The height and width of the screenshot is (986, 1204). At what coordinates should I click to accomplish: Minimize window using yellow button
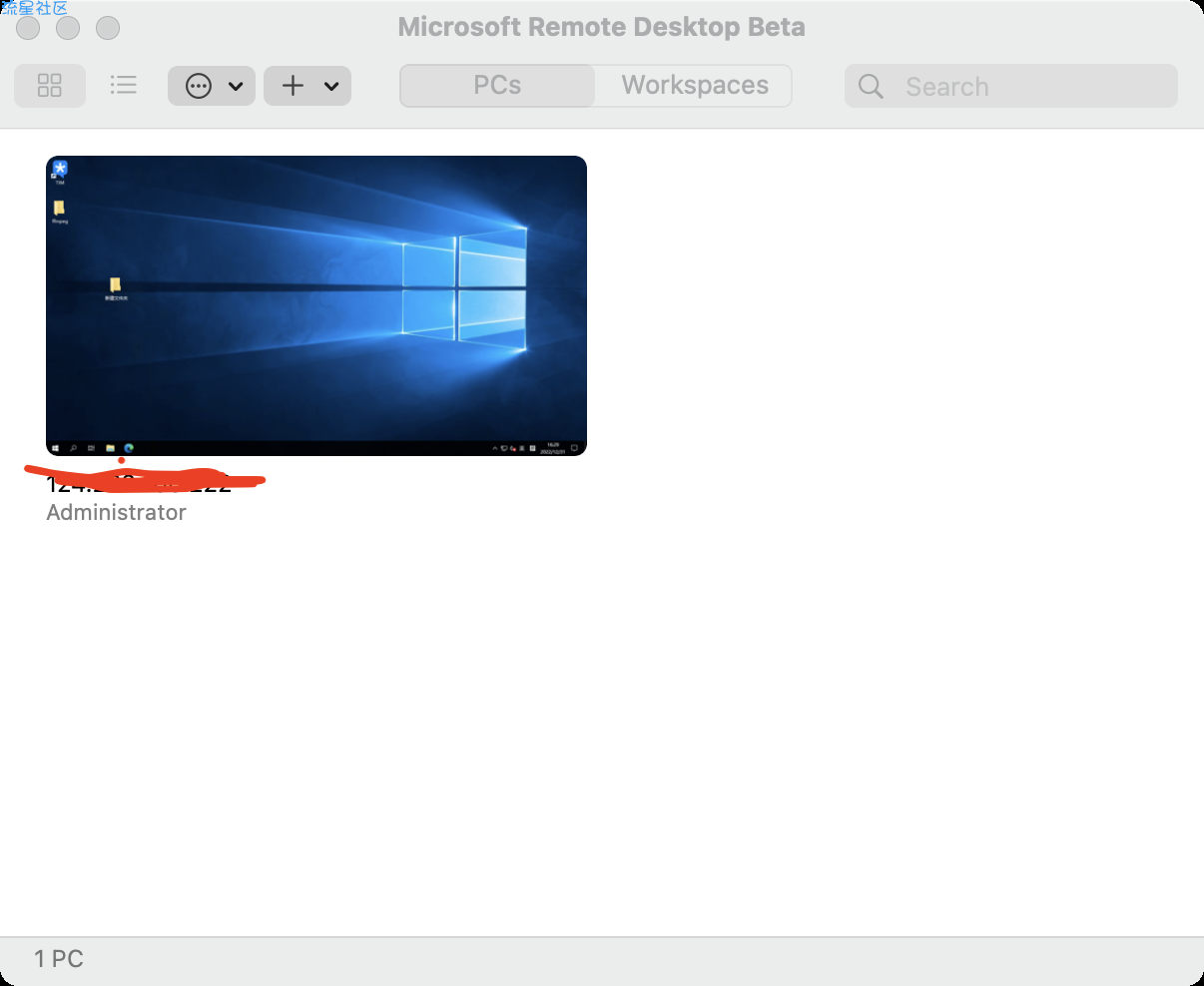click(x=68, y=28)
